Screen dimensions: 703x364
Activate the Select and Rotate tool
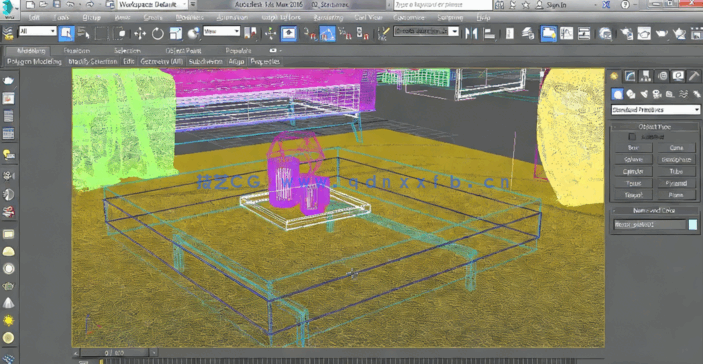157,34
